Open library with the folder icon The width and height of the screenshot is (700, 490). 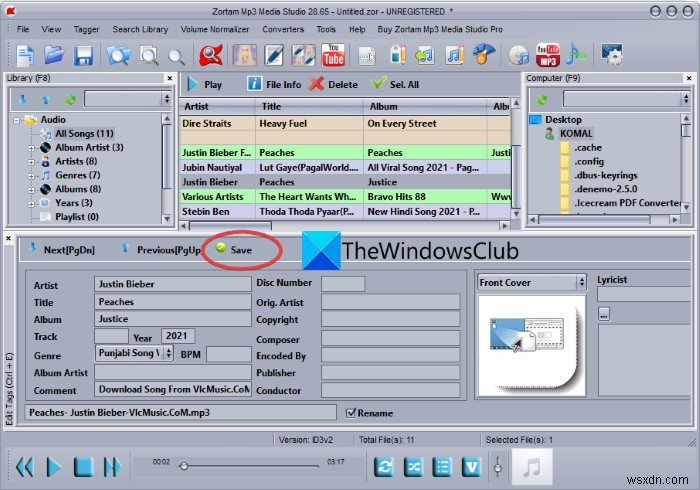[54, 56]
